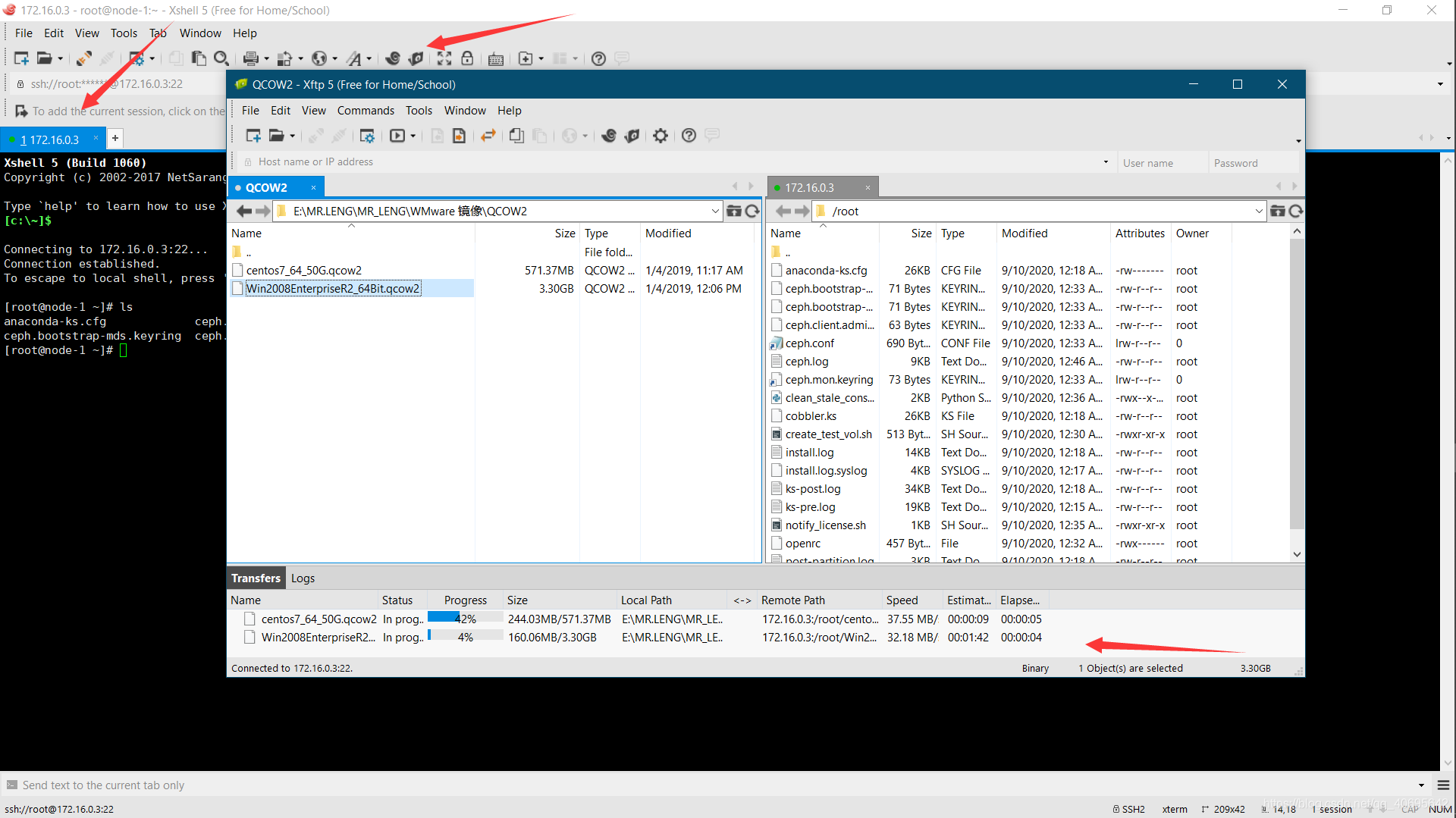Click the User name field
This screenshot has height=818, width=1456.
click(x=1162, y=163)
